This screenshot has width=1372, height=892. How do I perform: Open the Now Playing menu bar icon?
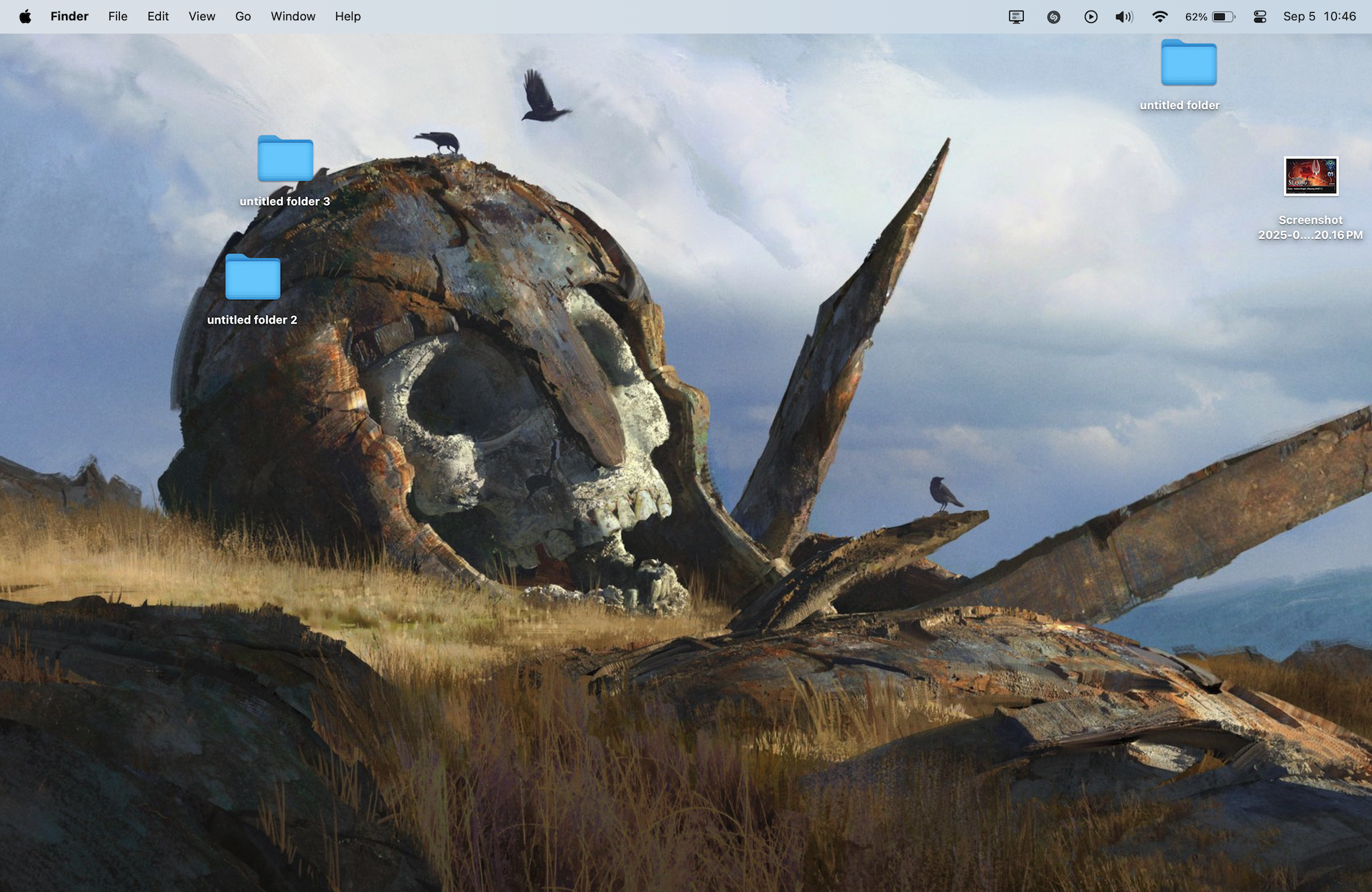click(1091, 17)
